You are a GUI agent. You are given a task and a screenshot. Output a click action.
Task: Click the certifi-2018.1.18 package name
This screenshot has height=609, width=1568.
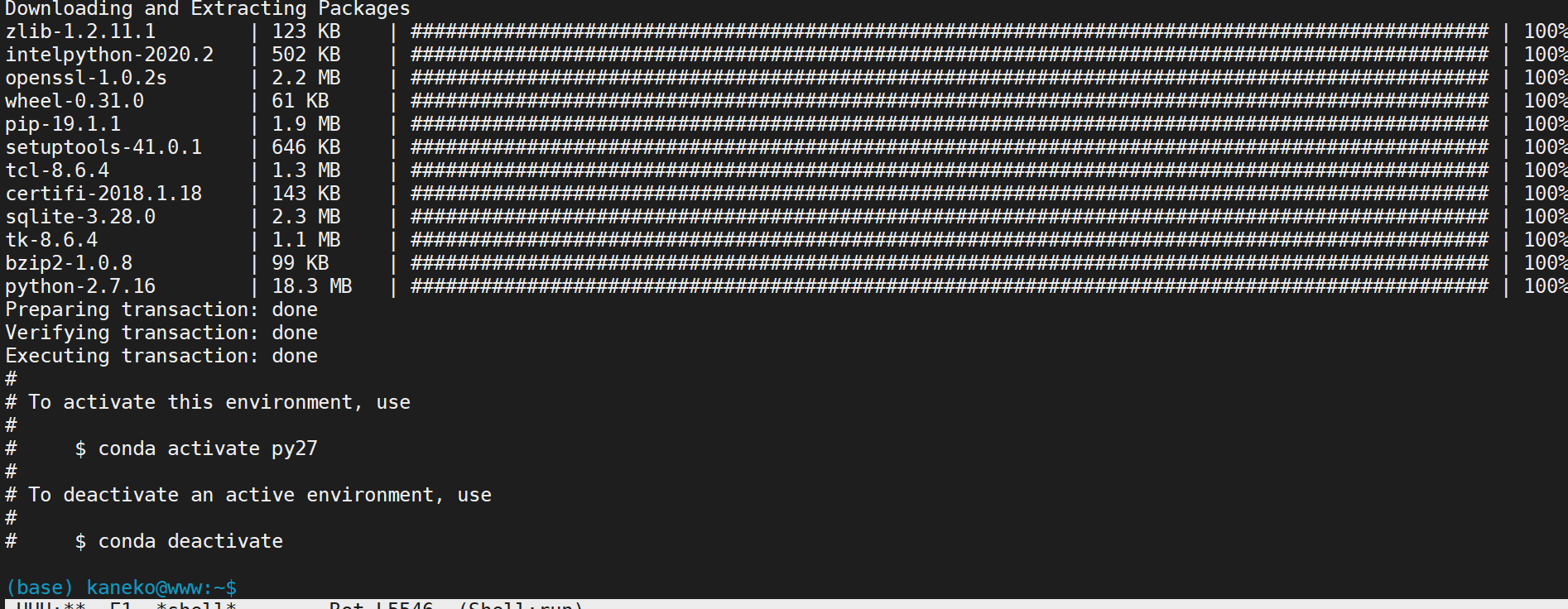click(x=103, y=194)
